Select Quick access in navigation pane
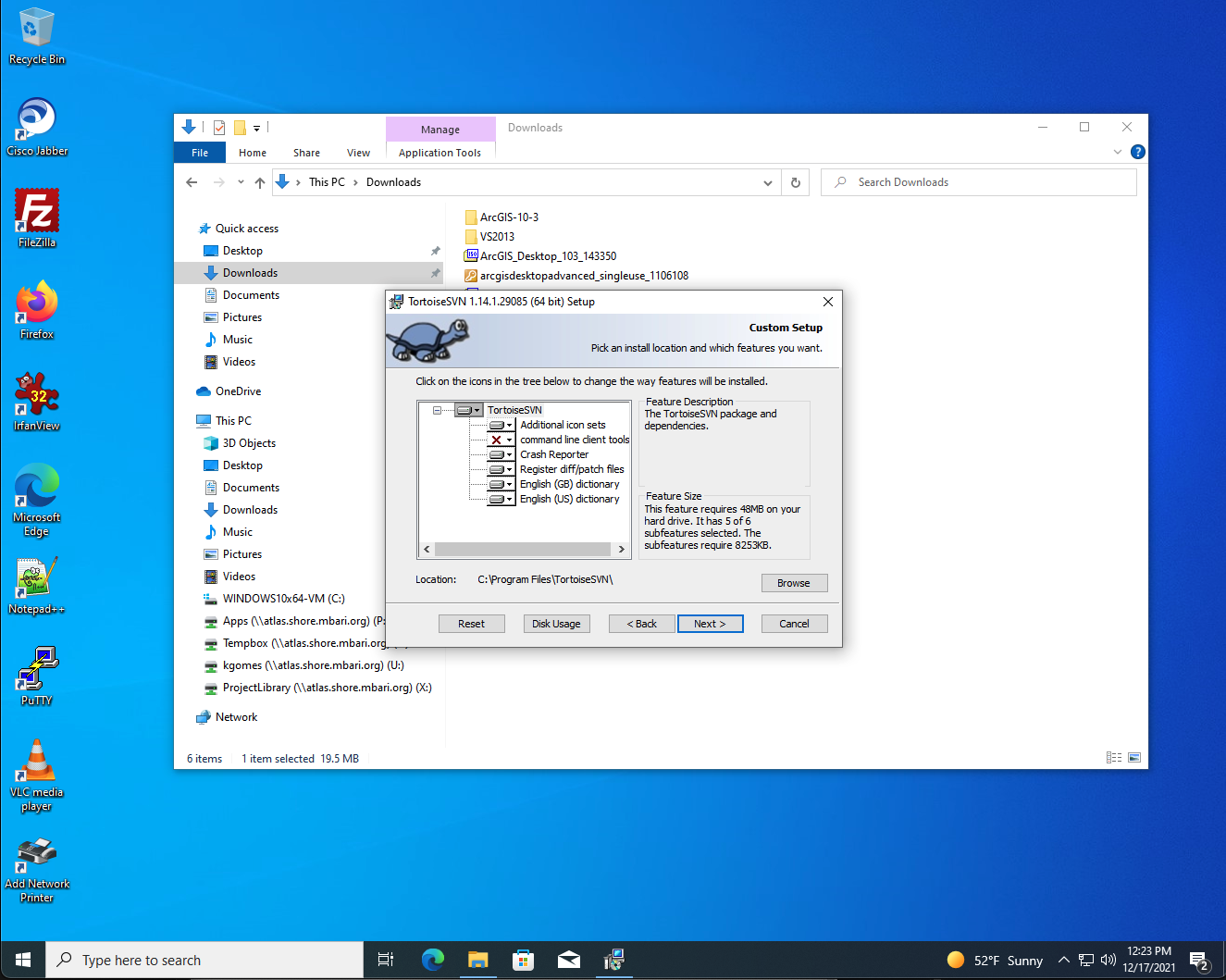The image size is (1226, 980). [247, 229]
